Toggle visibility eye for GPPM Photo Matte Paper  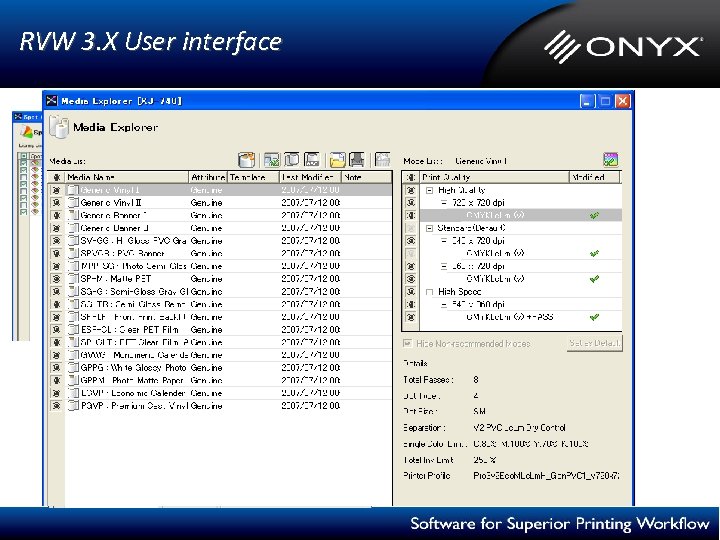(x=56, y=381)
